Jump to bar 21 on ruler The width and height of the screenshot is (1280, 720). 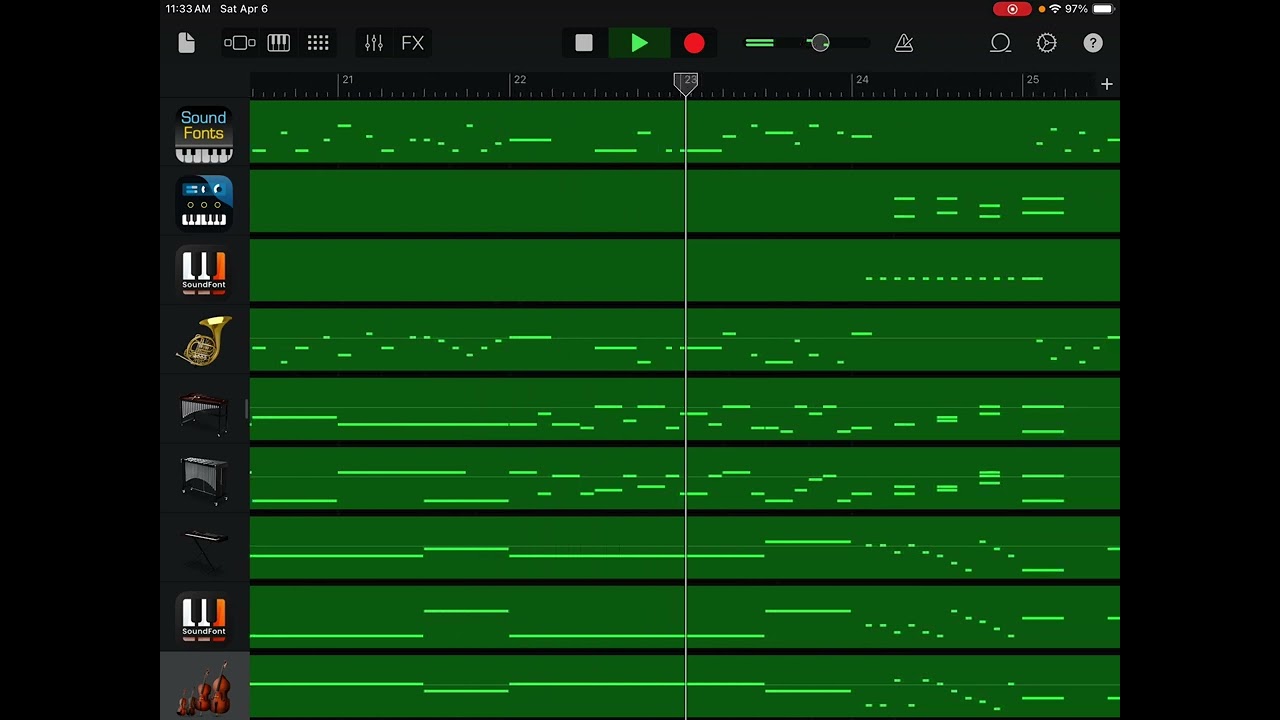pyautogui.click(x=347, y=80)
